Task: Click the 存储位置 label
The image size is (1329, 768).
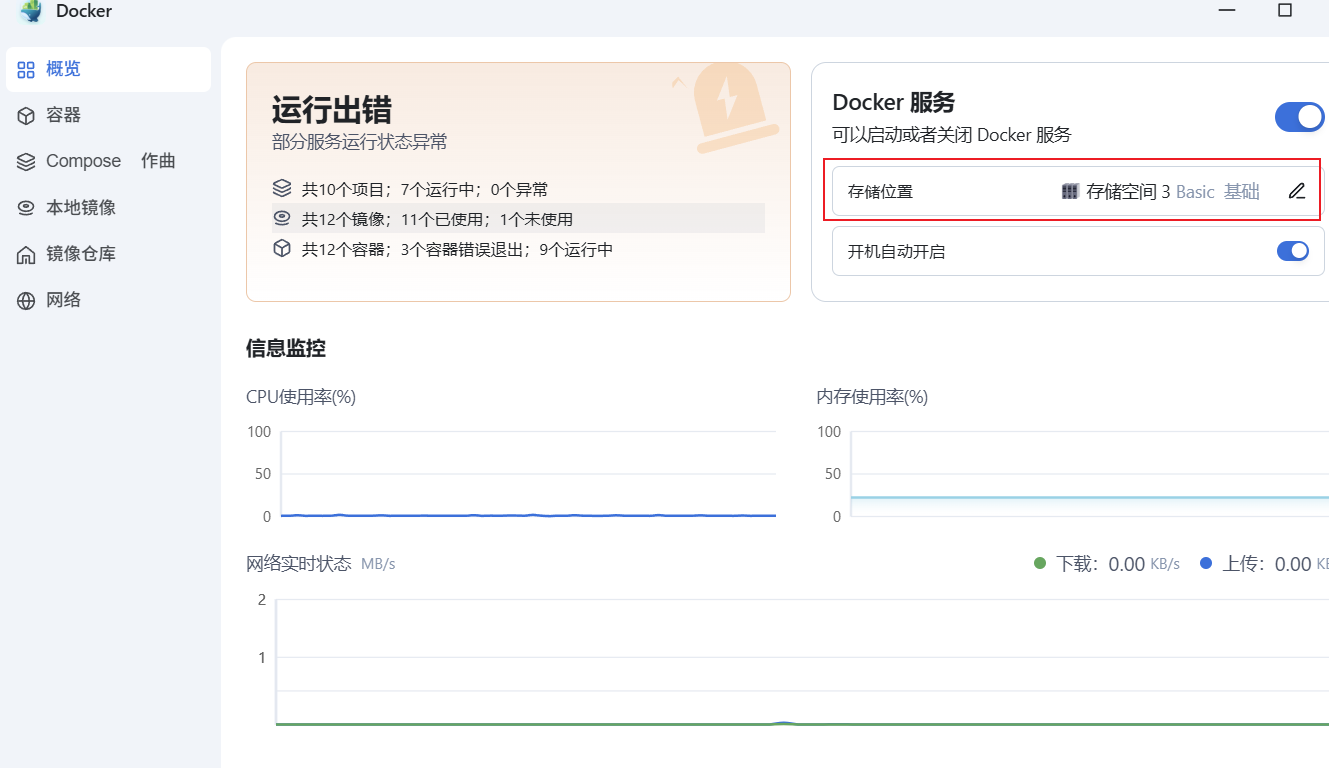Action: tap(880, 191)
